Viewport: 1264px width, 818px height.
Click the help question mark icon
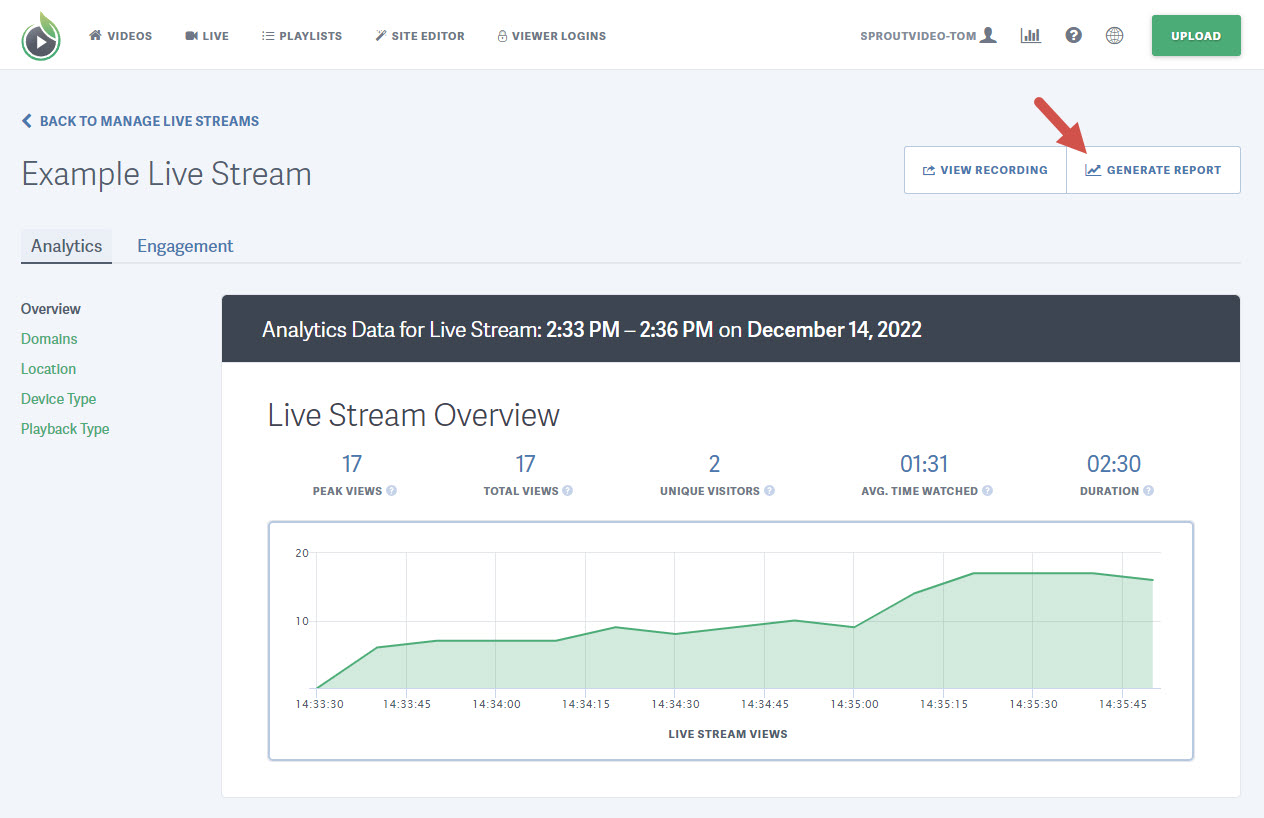point(1073,35)
